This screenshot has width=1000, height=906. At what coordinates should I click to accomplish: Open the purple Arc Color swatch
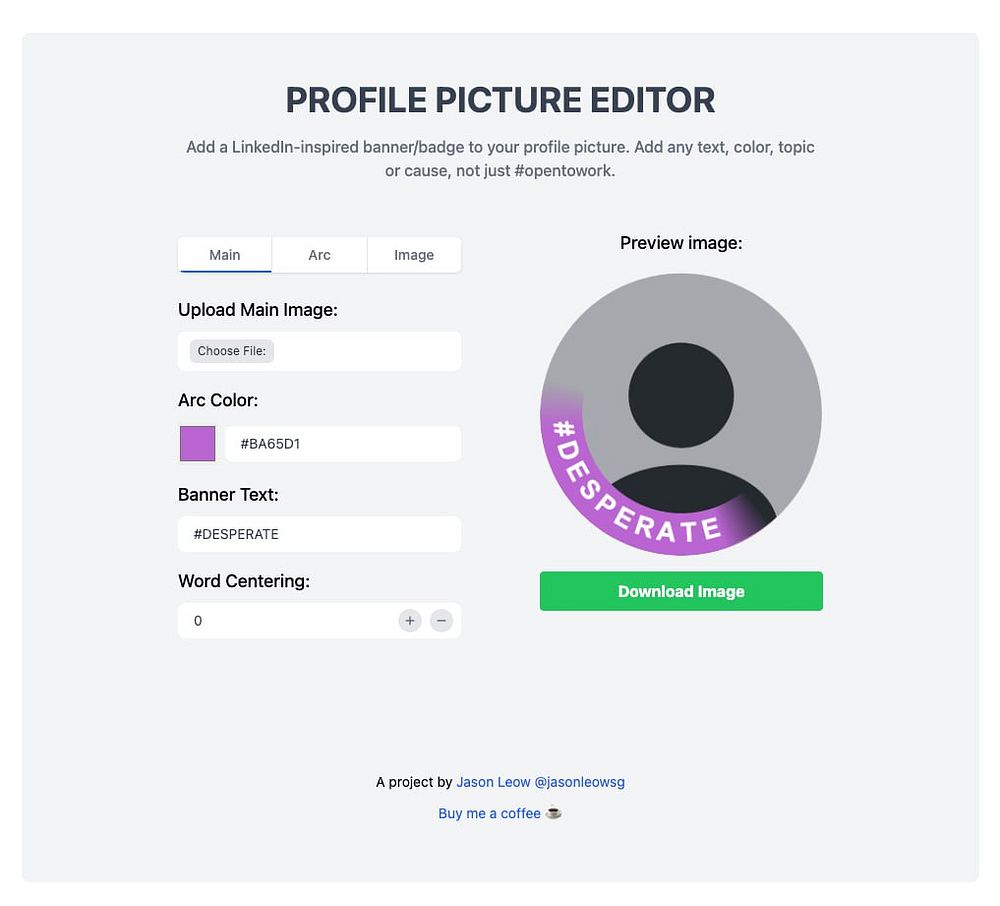(x=198, y=444)
